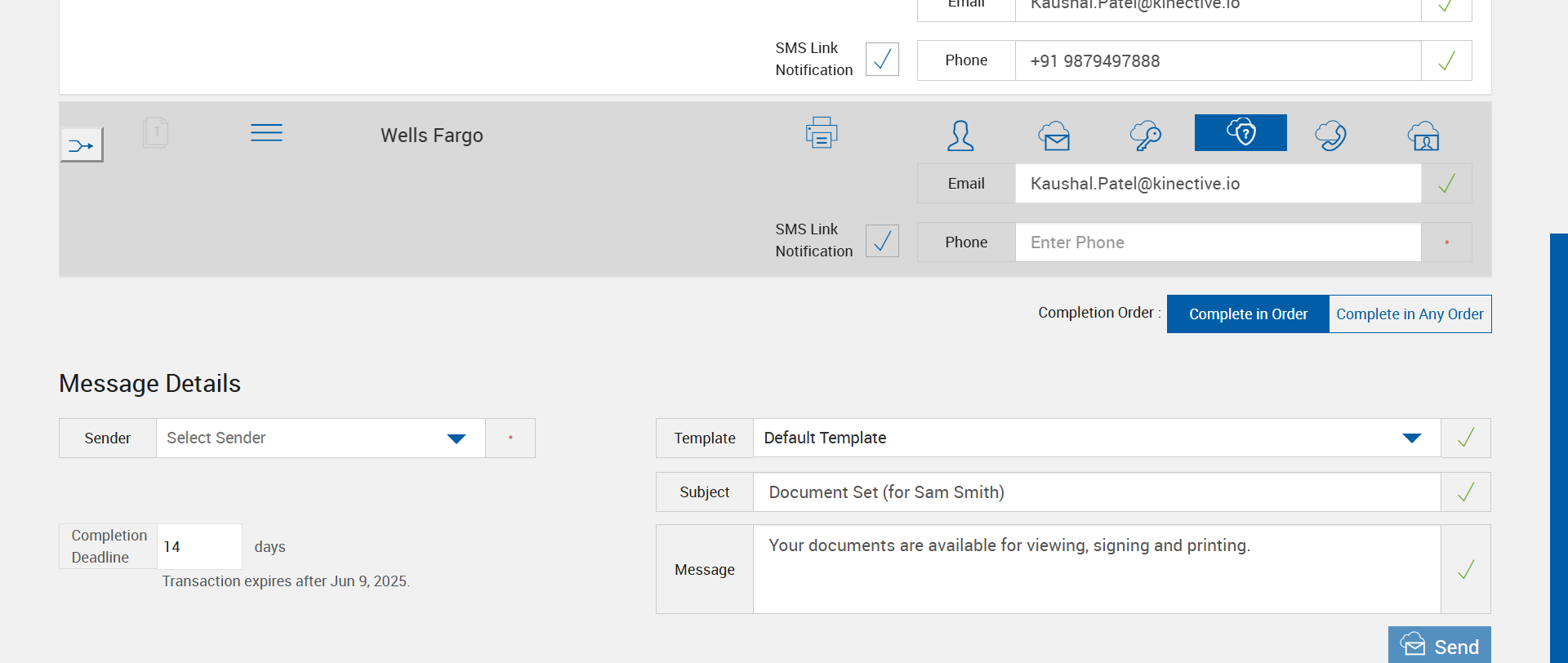Select the cloud phone authentication icon
Screen dimensions: 1568x663
[1330, 136]
